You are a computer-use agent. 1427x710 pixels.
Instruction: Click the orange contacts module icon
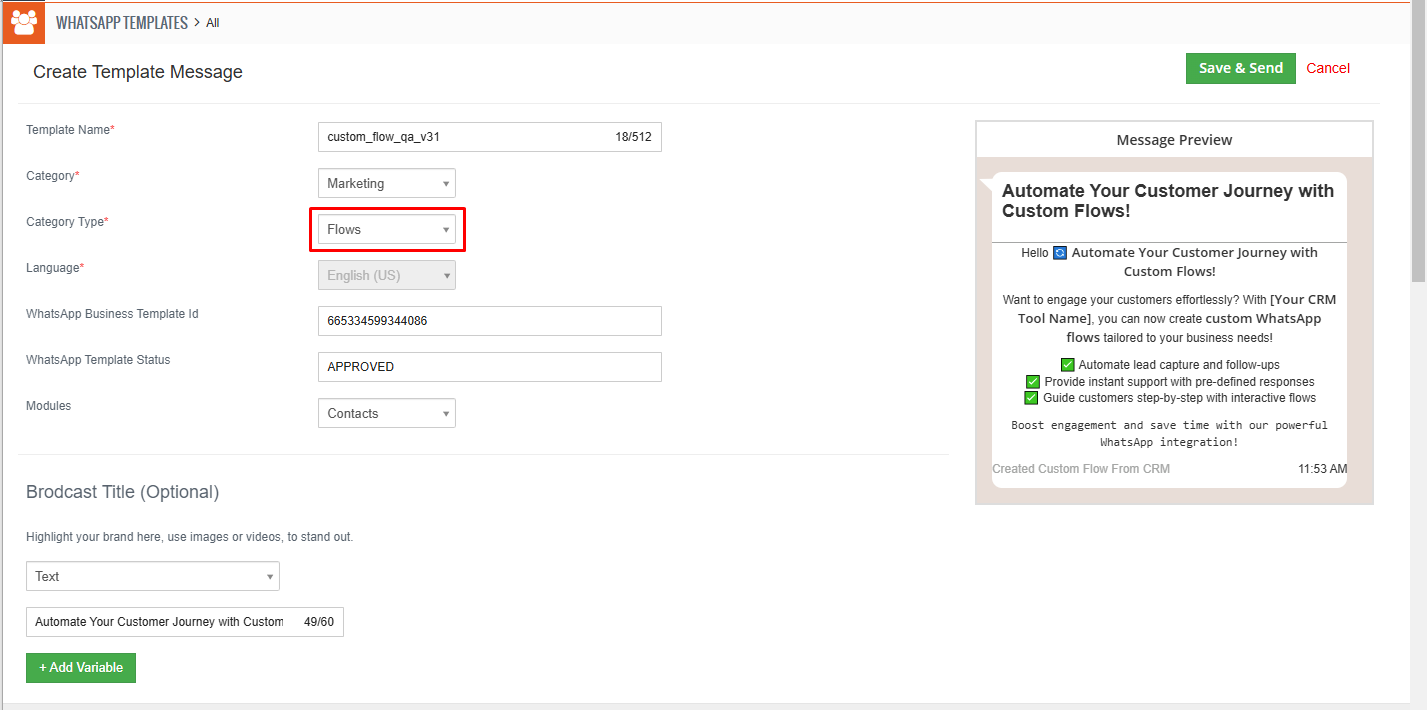[23, 22]
